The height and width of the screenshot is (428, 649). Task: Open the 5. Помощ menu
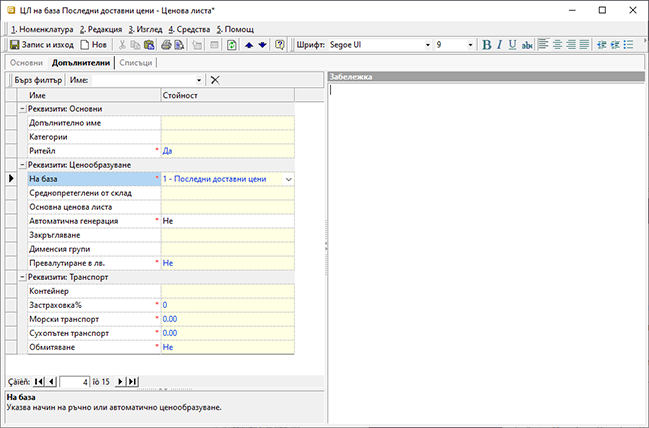[x=235, y=29]
